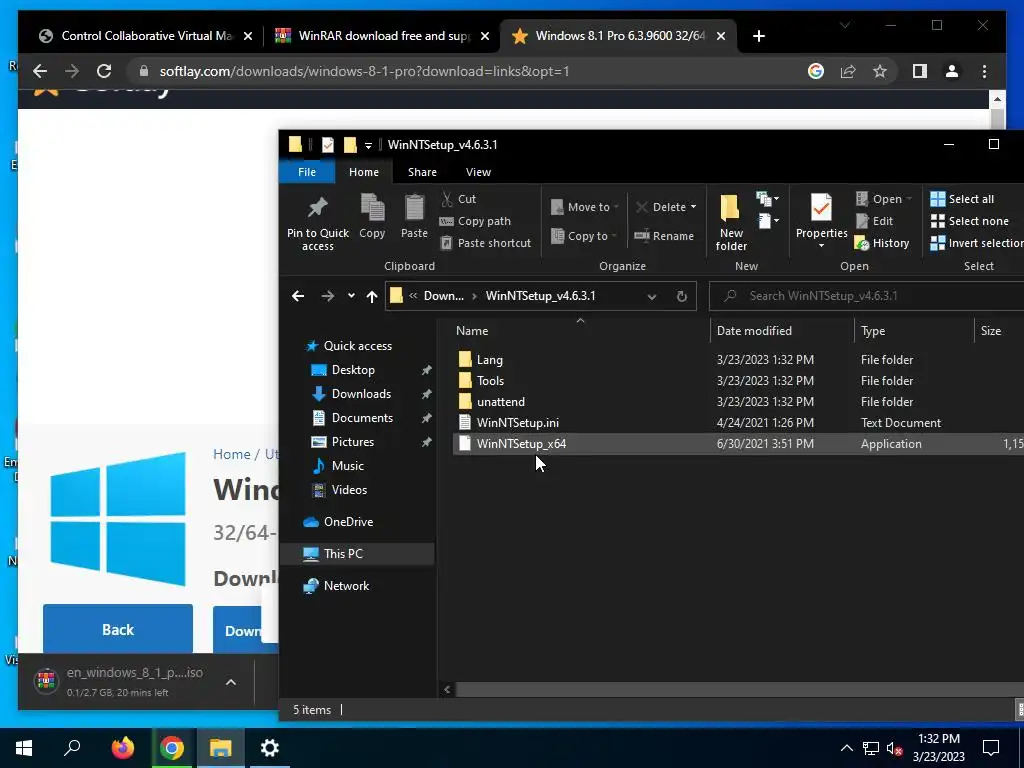Image resolution: width=1024 pixels, height=768 pixels.
Task: Go back in File Explorer
Action: click(298, 296)
